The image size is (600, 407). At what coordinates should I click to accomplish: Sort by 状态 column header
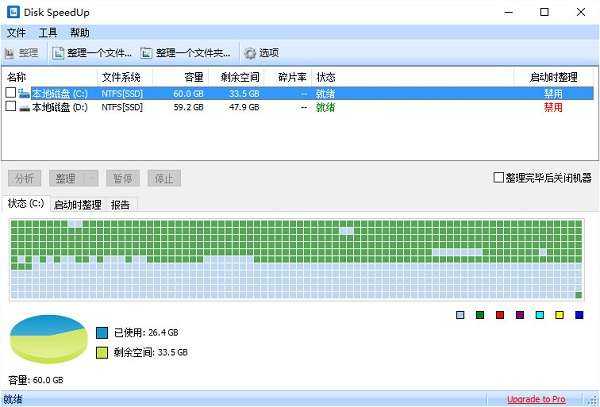[x=412, y=77]
